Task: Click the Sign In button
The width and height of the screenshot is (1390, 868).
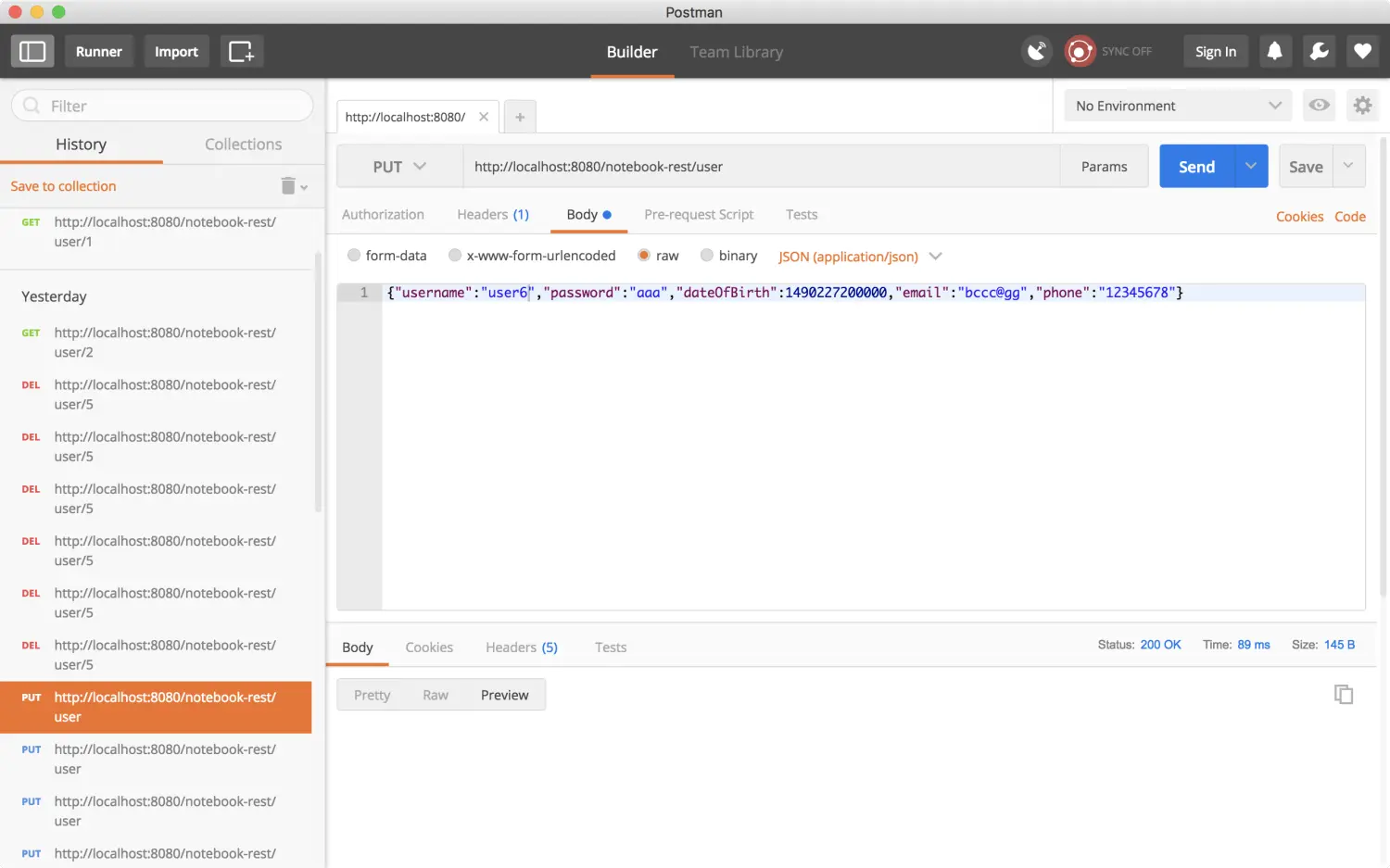Action: click(x=1216, y=51)
